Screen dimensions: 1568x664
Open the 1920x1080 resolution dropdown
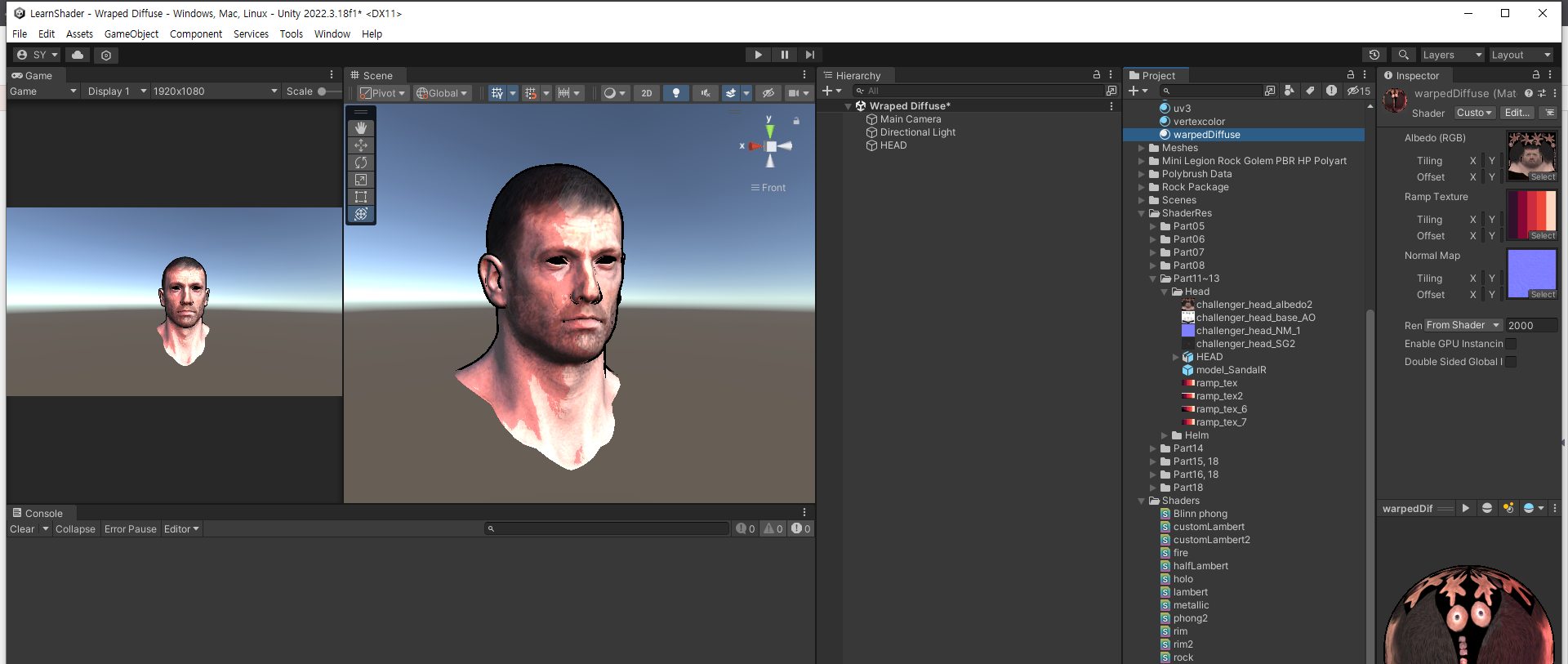tap(215, 91)
